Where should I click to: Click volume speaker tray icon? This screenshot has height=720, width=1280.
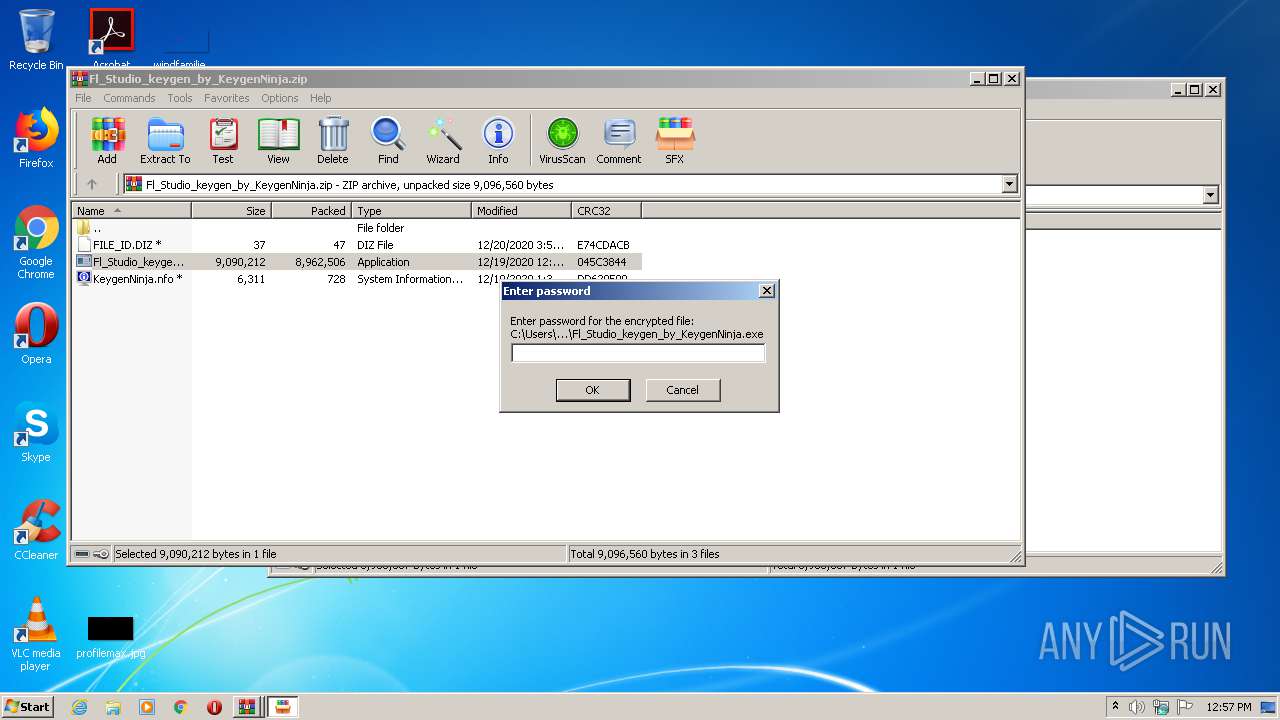point(1137,707)
